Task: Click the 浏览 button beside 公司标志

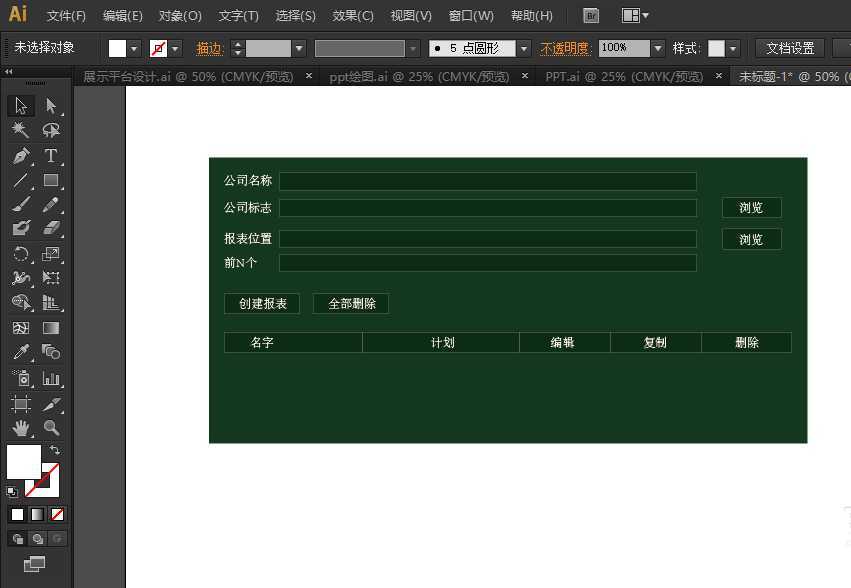Action: (x=751, y=207)
